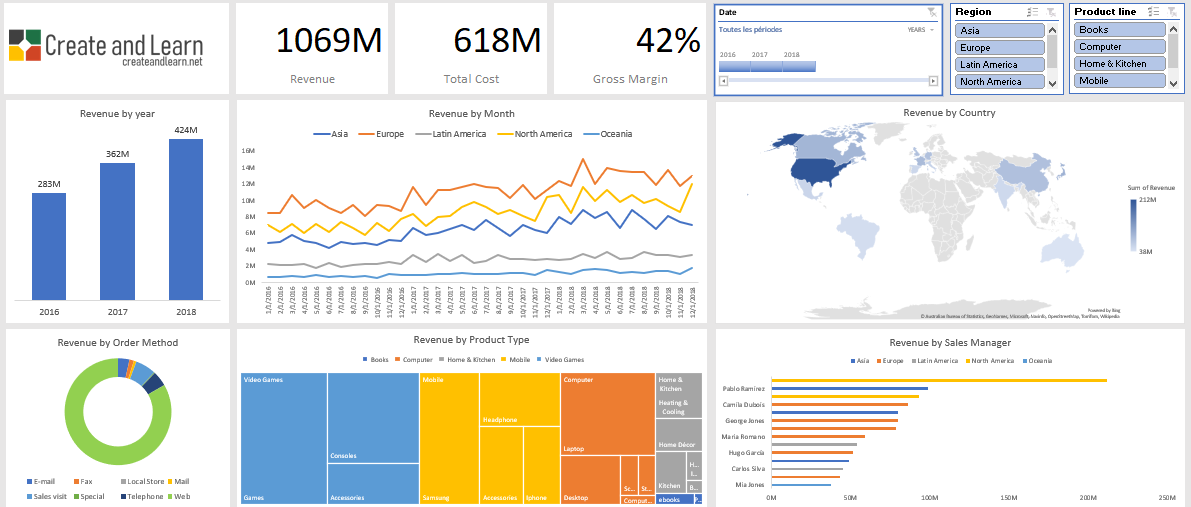Viewport: 1191px width, 507px height.
Task: Toggle the Books product line filter
Action: (x=1120, y=30)
